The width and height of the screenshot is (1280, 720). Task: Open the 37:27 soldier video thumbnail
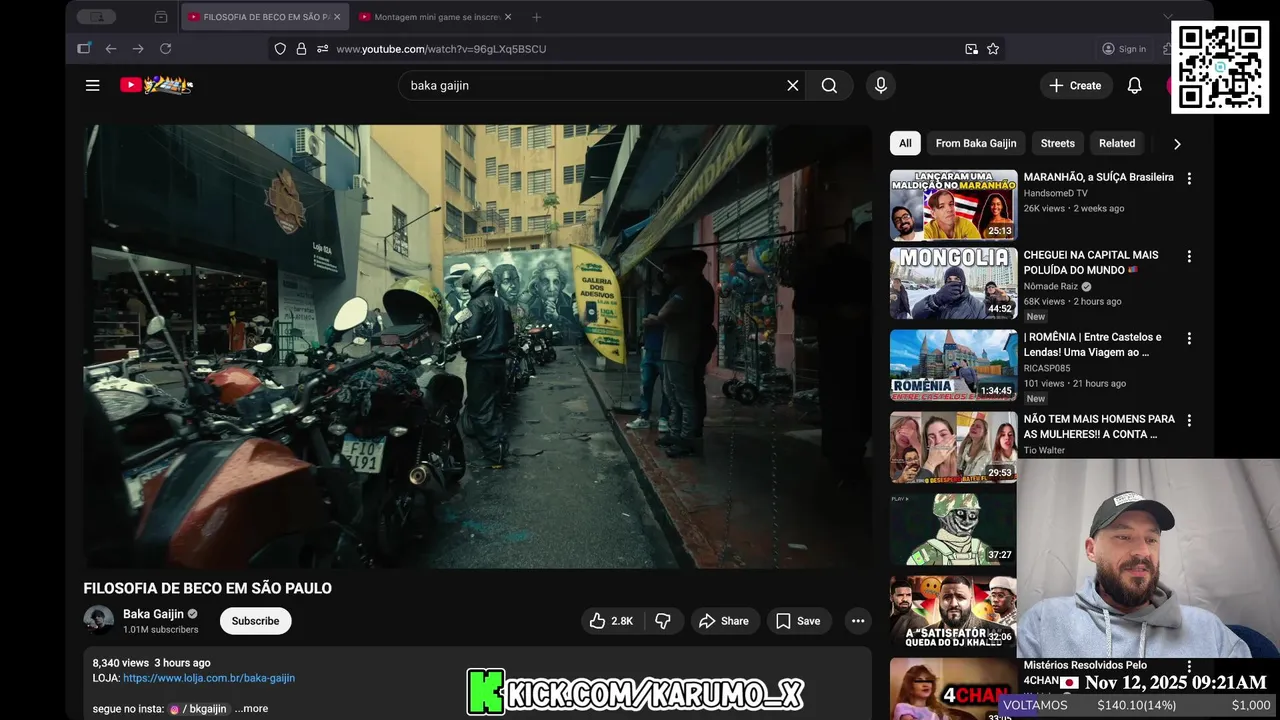coord(954,529)
